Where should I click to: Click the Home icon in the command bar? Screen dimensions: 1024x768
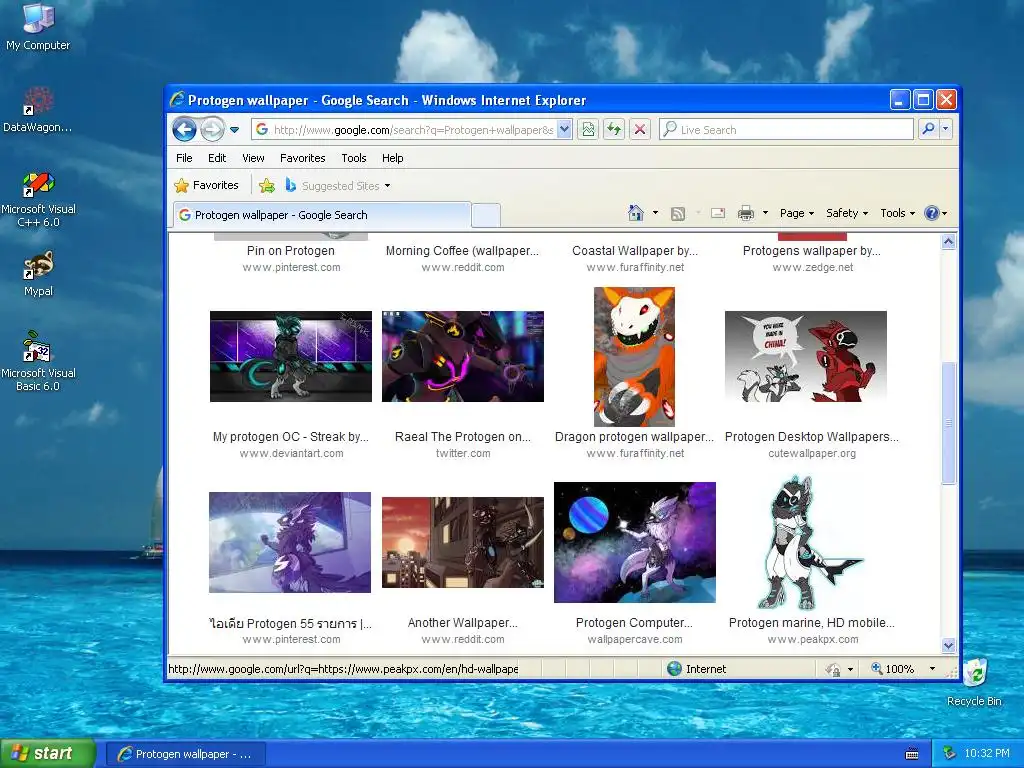635,213
